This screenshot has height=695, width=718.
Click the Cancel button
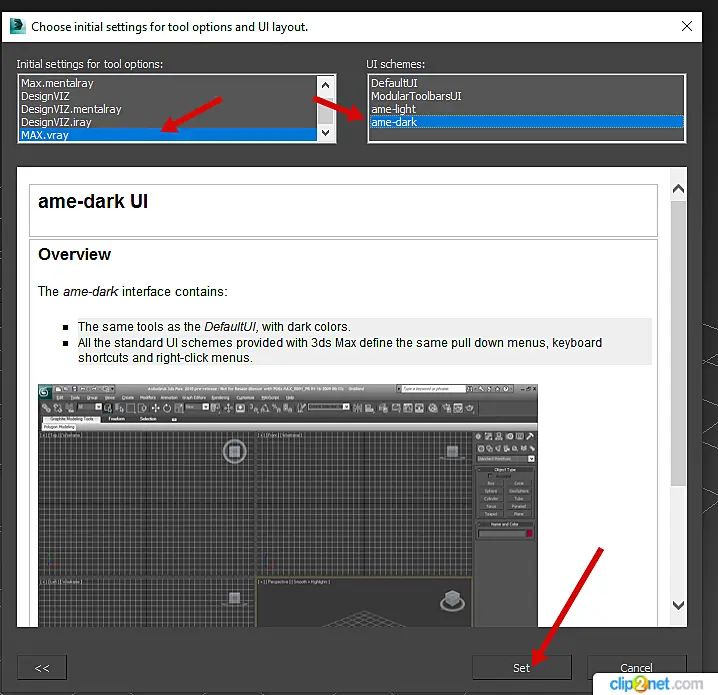tap(636, 668)
